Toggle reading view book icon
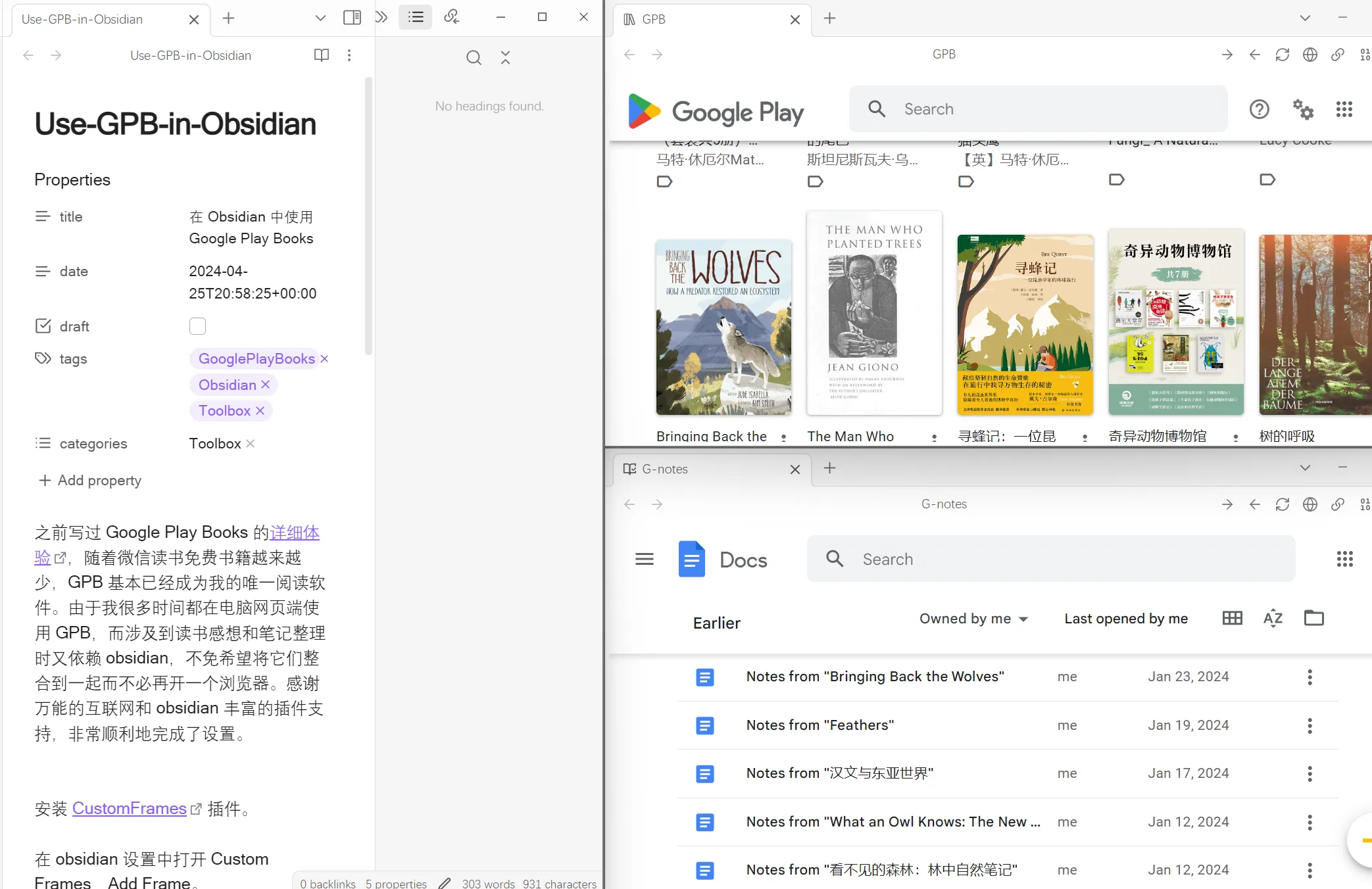Viewport: 1372px width, 889px height. [322, 55]
